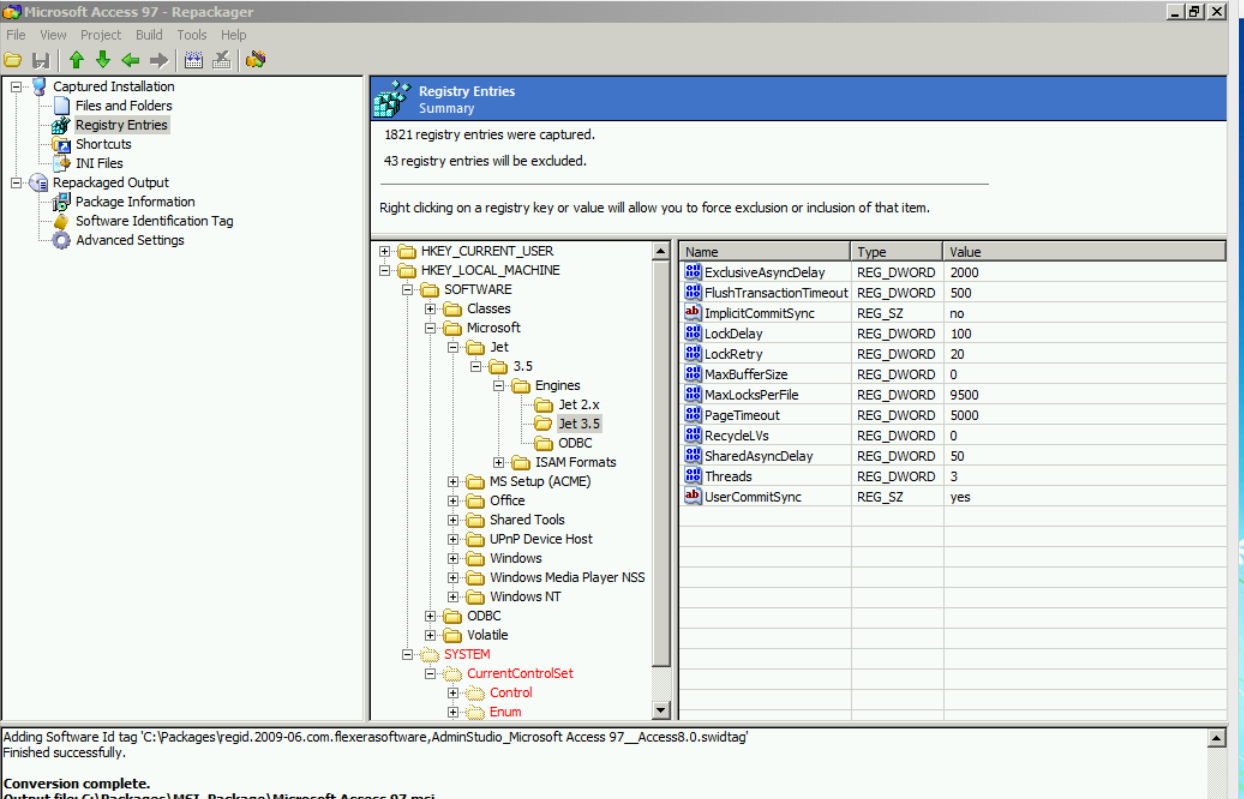Viewport: 1244px width, 799px height.
Task: Click the Save floppy disk toolbar icon
Action: [41, 60]
